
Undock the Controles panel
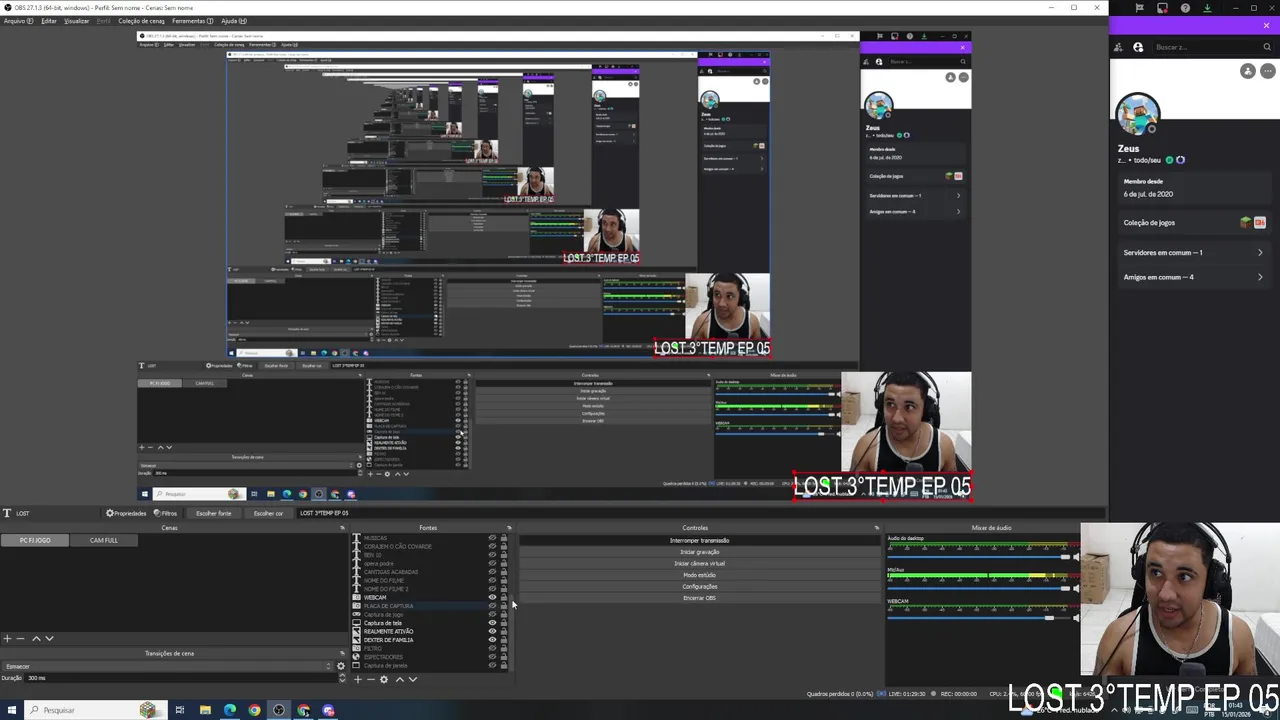point(877,528)
